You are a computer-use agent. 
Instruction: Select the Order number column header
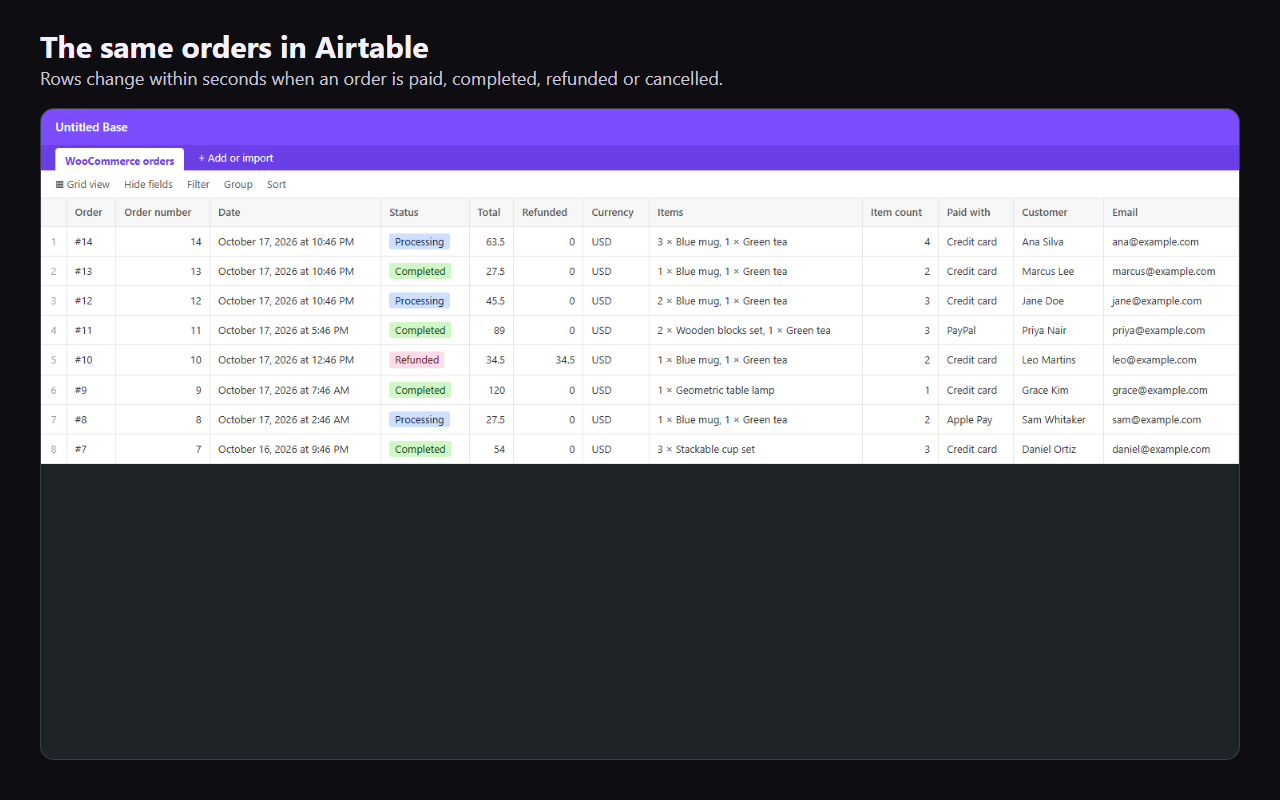[x=163, y=212]
